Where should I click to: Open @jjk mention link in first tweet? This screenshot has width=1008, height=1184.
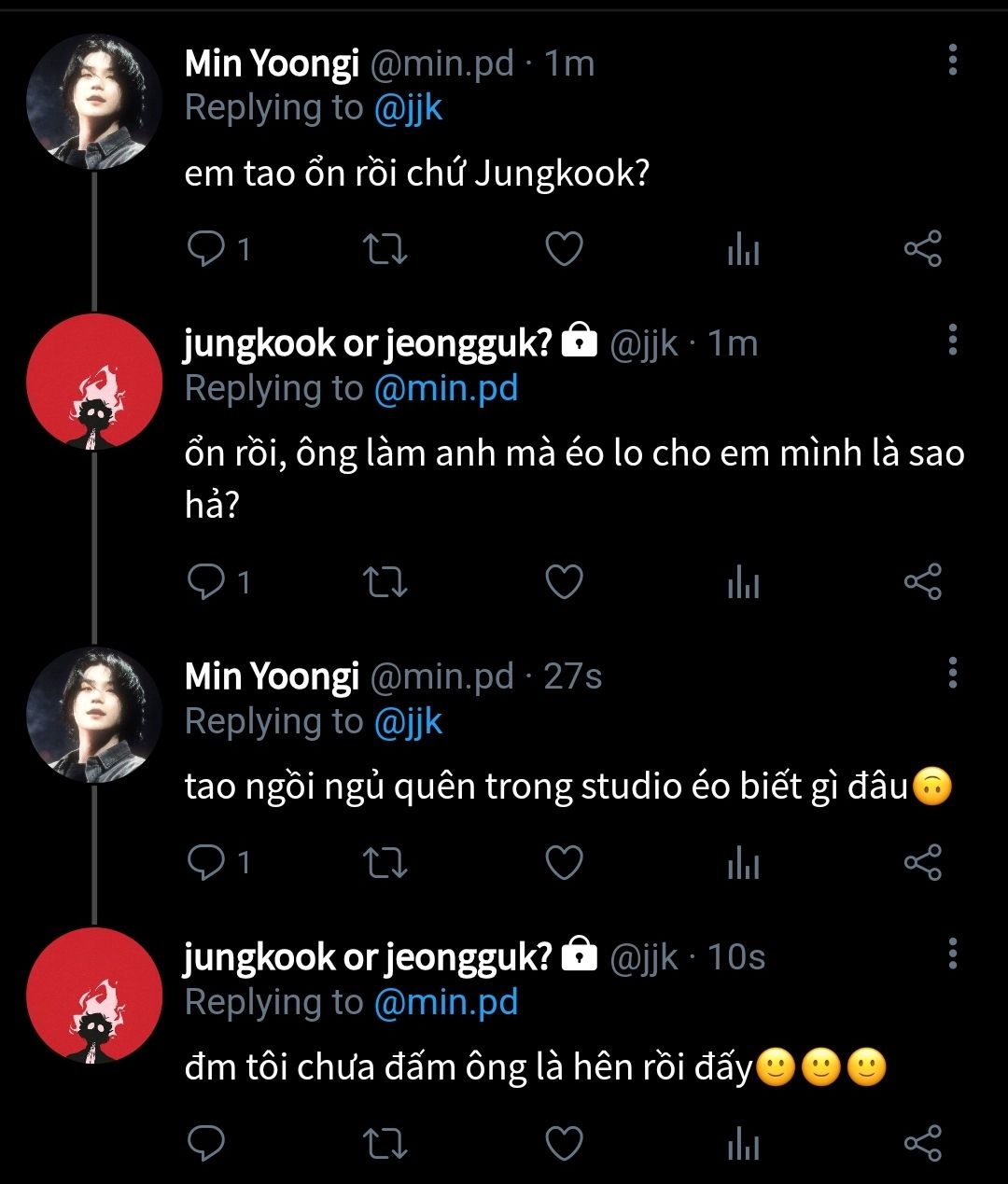[x=408, y=108]
